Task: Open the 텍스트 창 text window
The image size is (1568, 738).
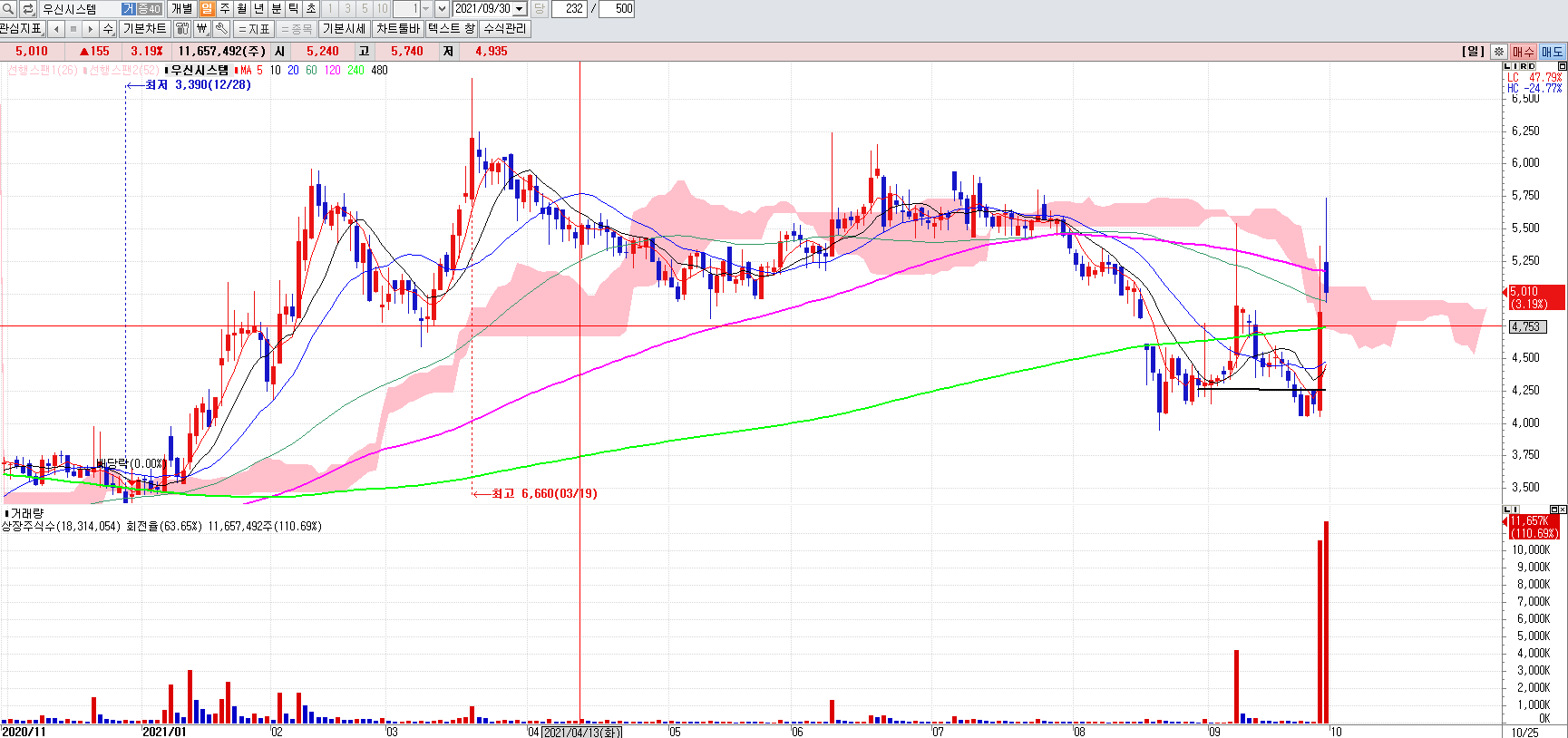Action: pyautogui.click(x=451, y=29)
